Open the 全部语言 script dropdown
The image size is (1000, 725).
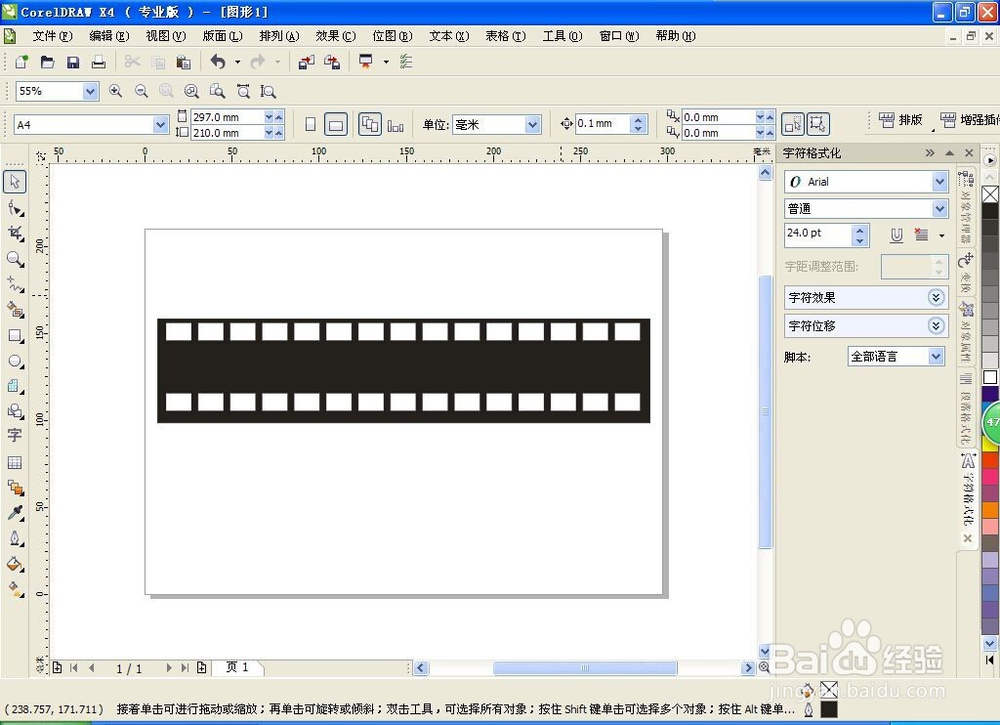(x=936, y=356)
